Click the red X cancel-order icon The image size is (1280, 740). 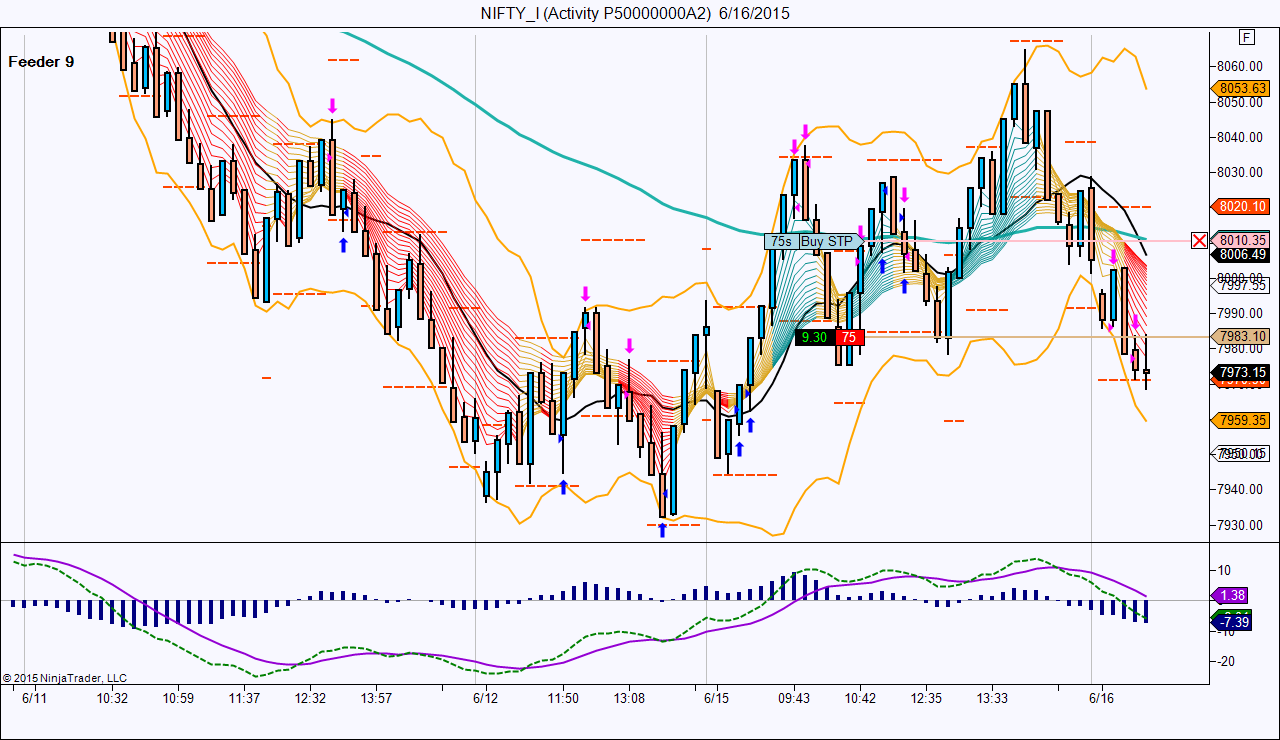1199,240
